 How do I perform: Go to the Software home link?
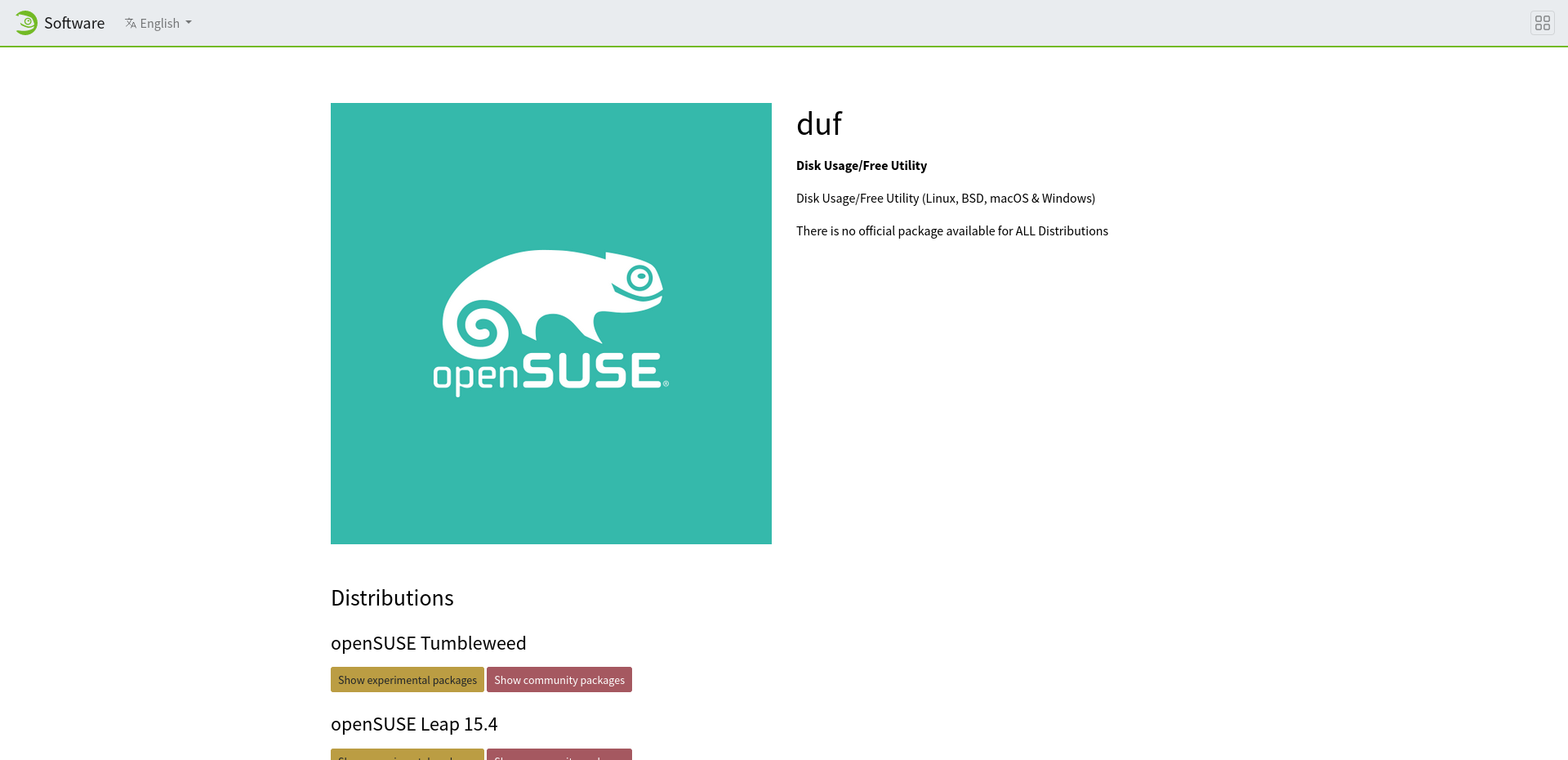74,23
